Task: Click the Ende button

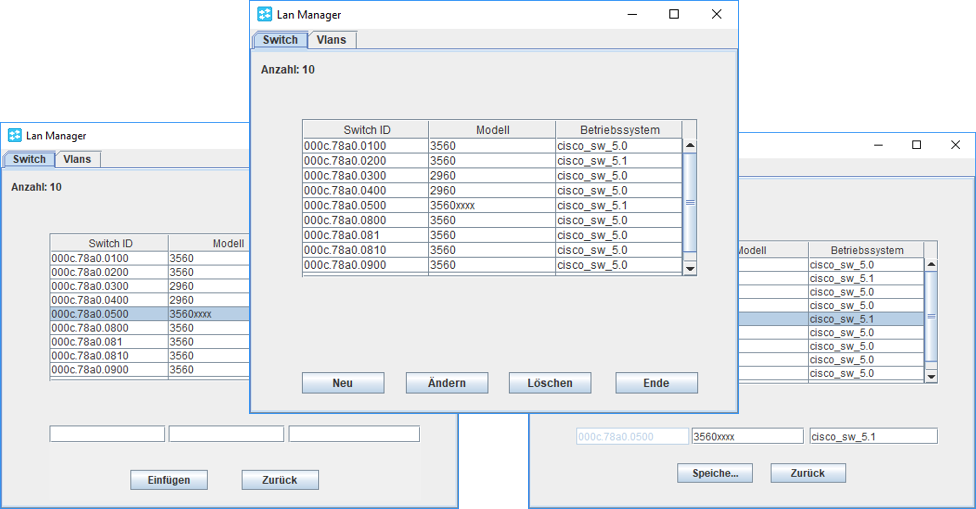Action: 656,383
